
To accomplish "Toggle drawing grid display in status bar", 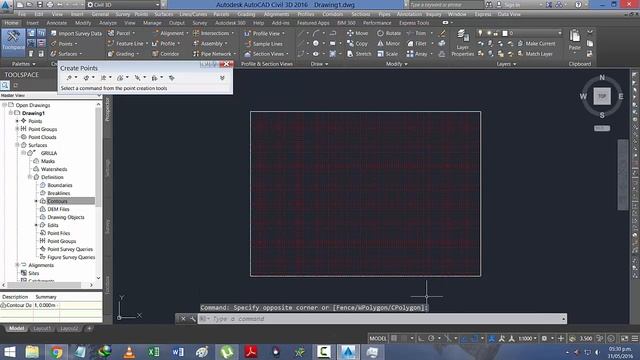I will 394,338.
